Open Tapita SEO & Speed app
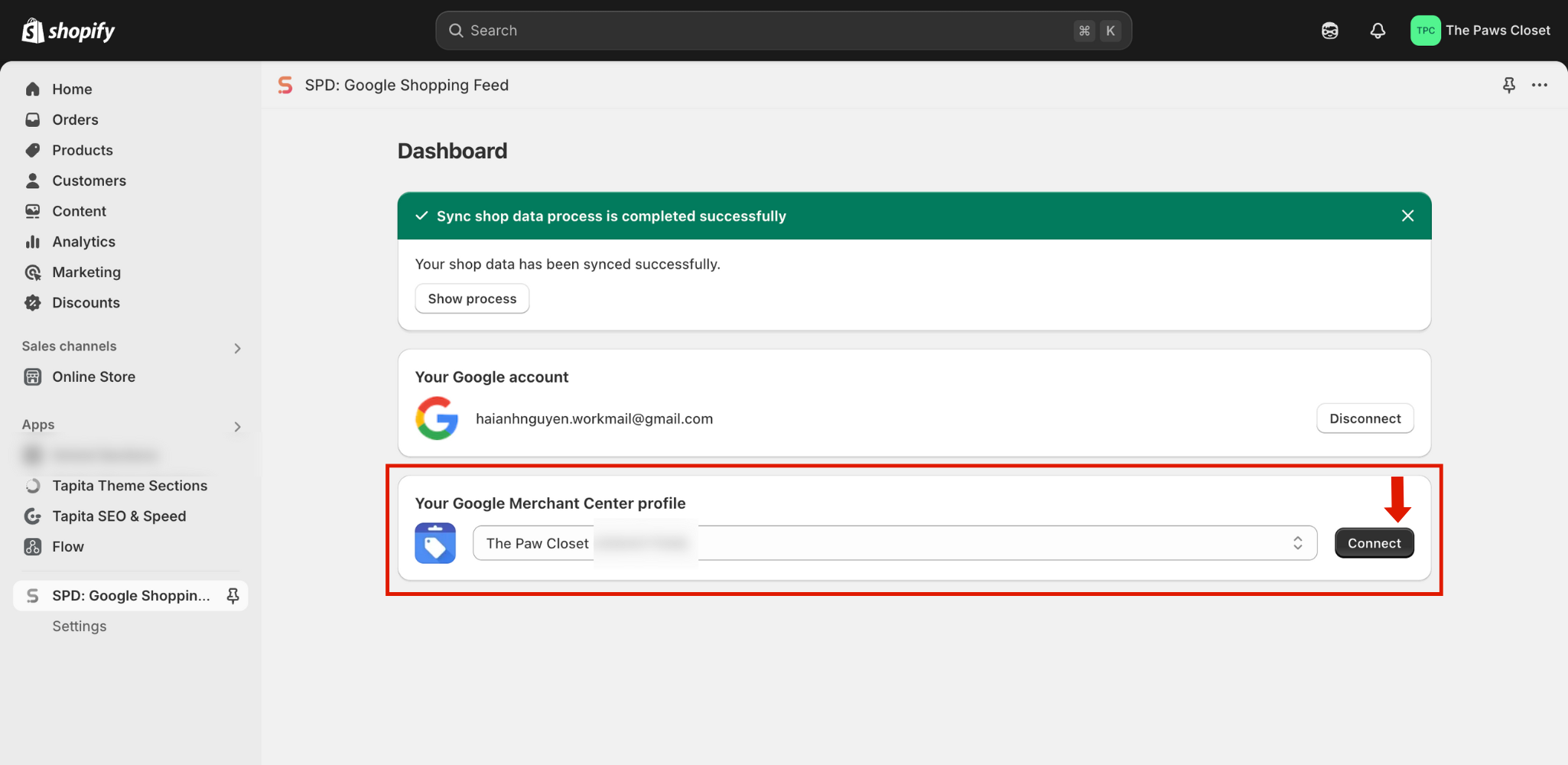This screenshot has height=765, width=1568. 119,516
